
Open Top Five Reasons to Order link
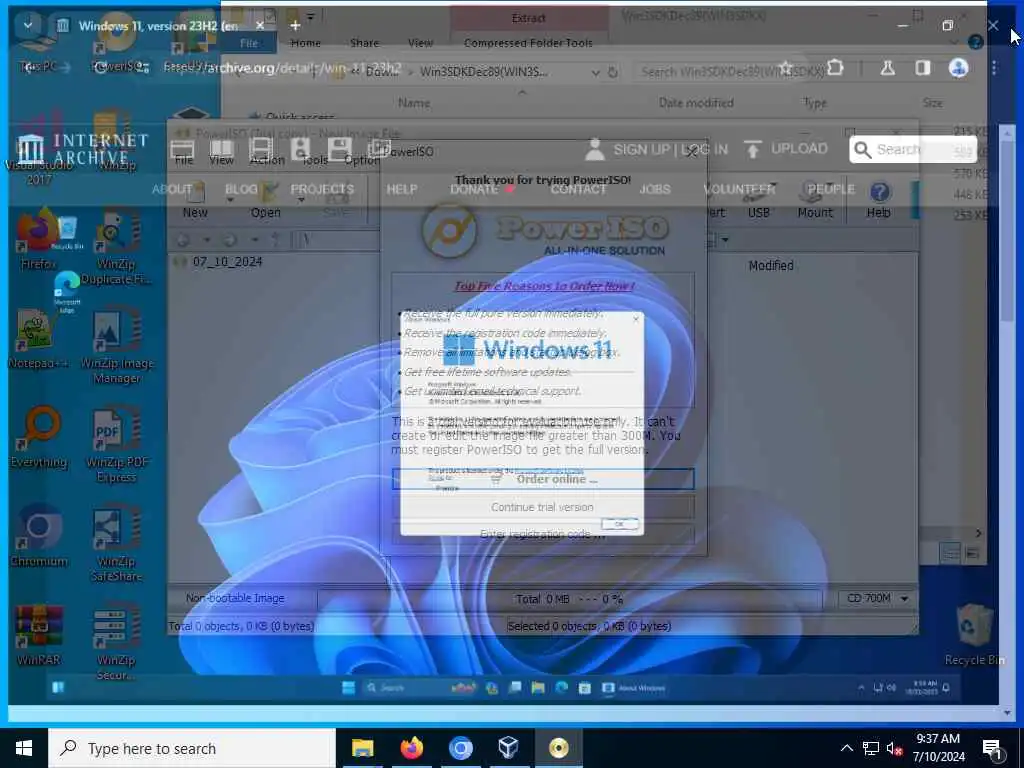coord(544,285)
